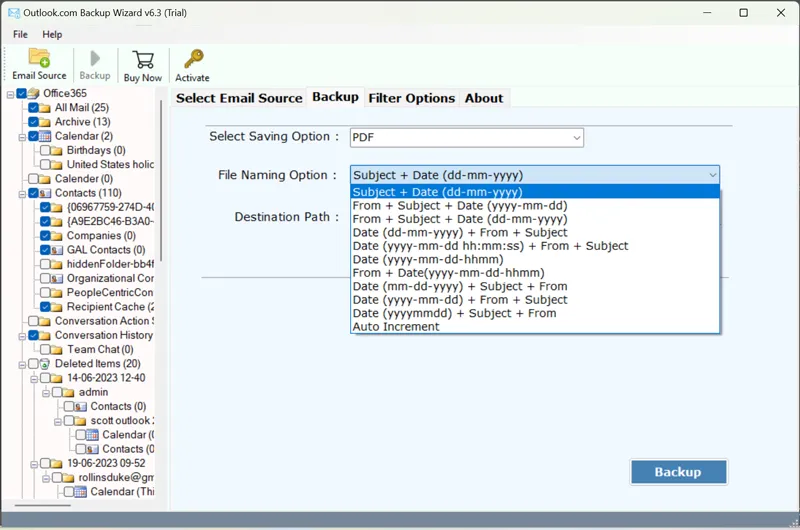800x530 pixels.
Task: Click the folder tree vertical scrollbar
Action: pyautogui.click(x=160, y=300)
